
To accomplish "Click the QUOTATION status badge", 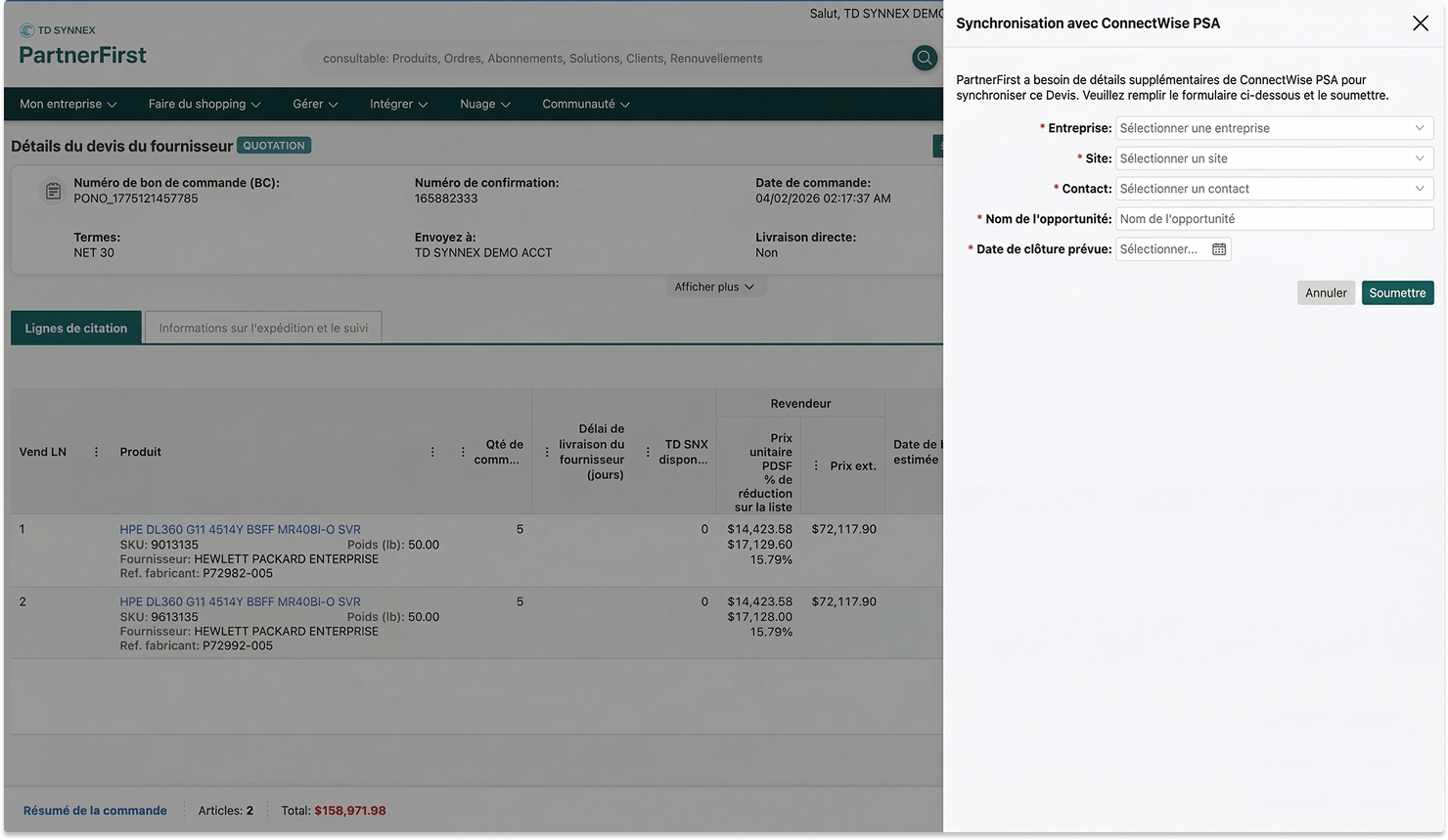I will tap(274, 146).
